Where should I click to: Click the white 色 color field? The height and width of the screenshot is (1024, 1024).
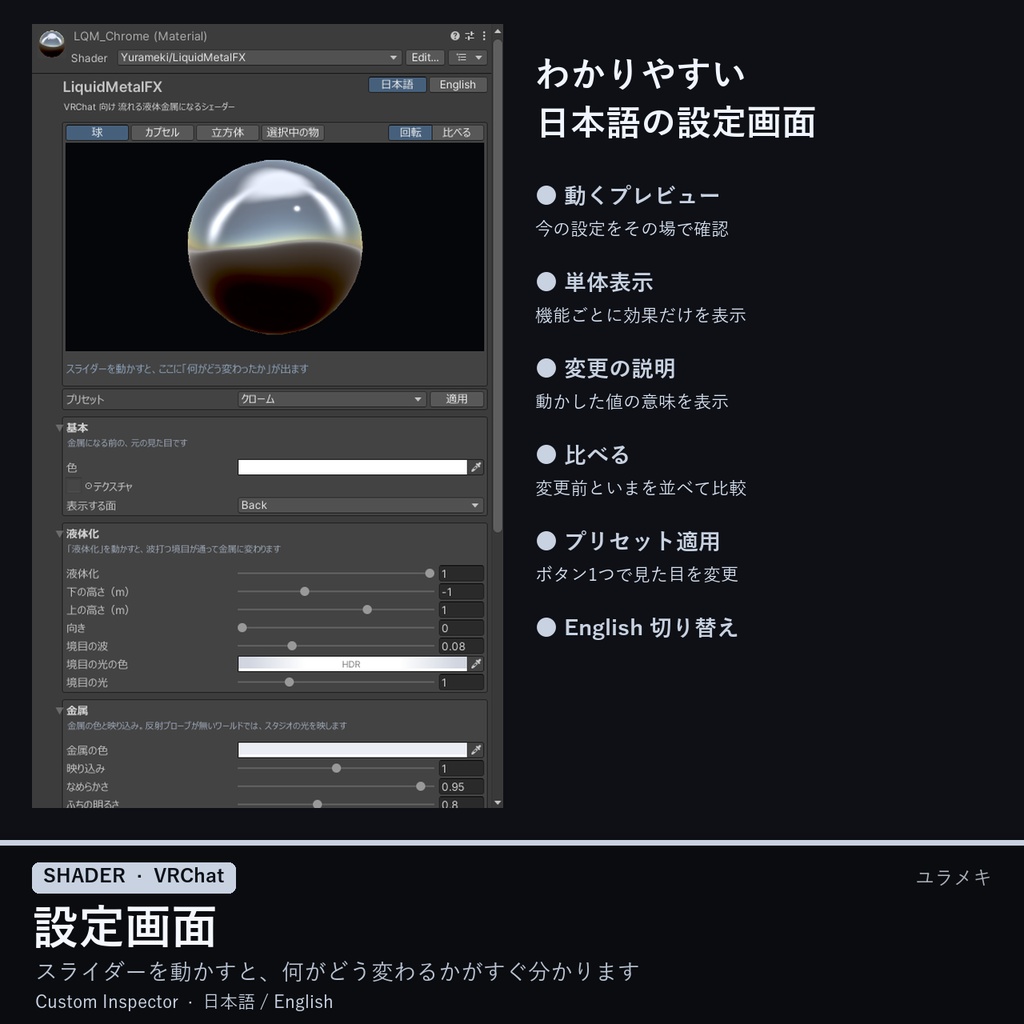pyautogui.click(x=353, y=467)
